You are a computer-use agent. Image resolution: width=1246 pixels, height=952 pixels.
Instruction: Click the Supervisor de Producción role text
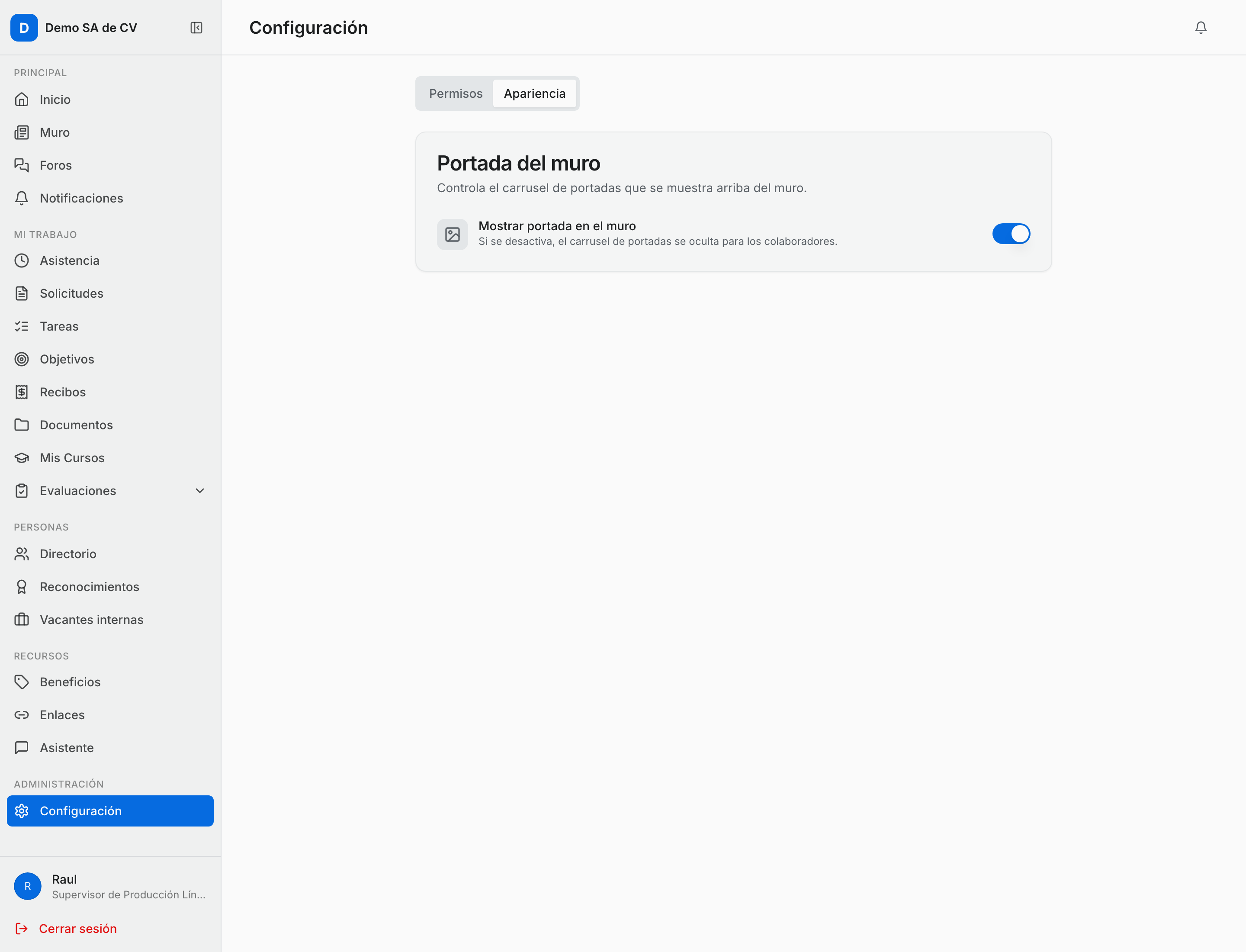(128, 895)
